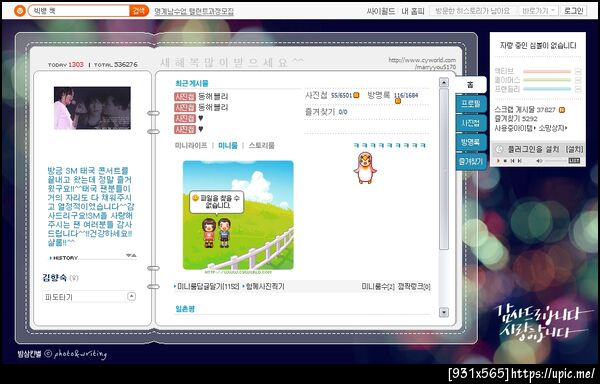Click the disc icon in music player
This screenshot has width=600, height=384.
[499, 149]
